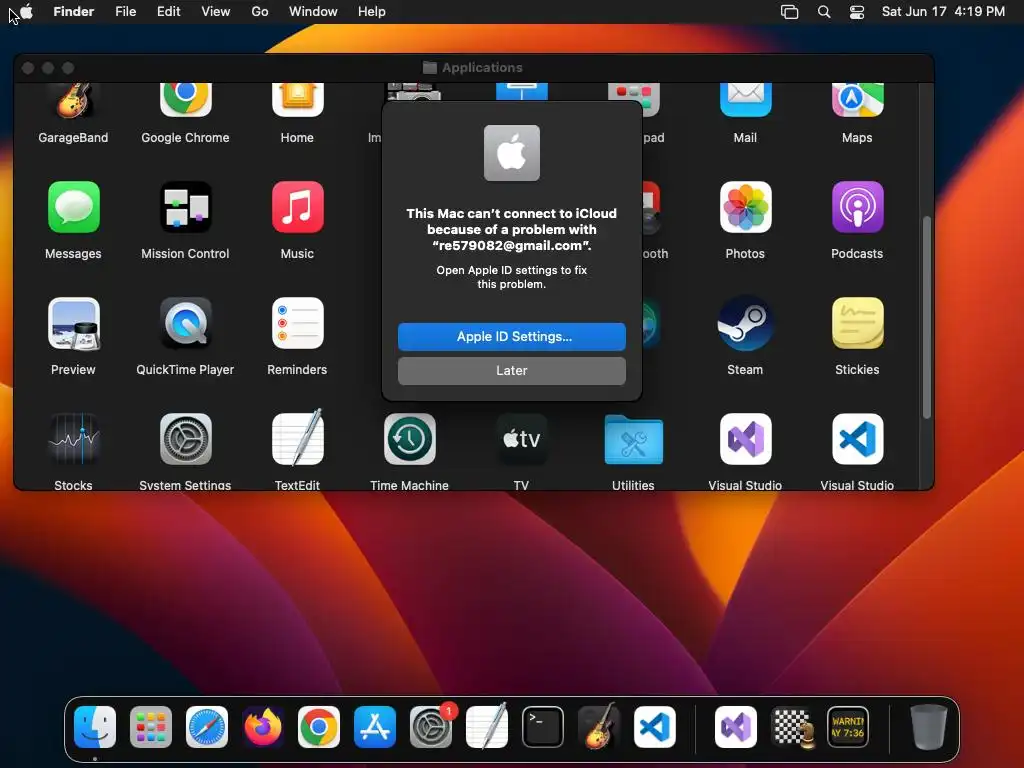Launch Preview from the Applications window

(x=74, y=323)
